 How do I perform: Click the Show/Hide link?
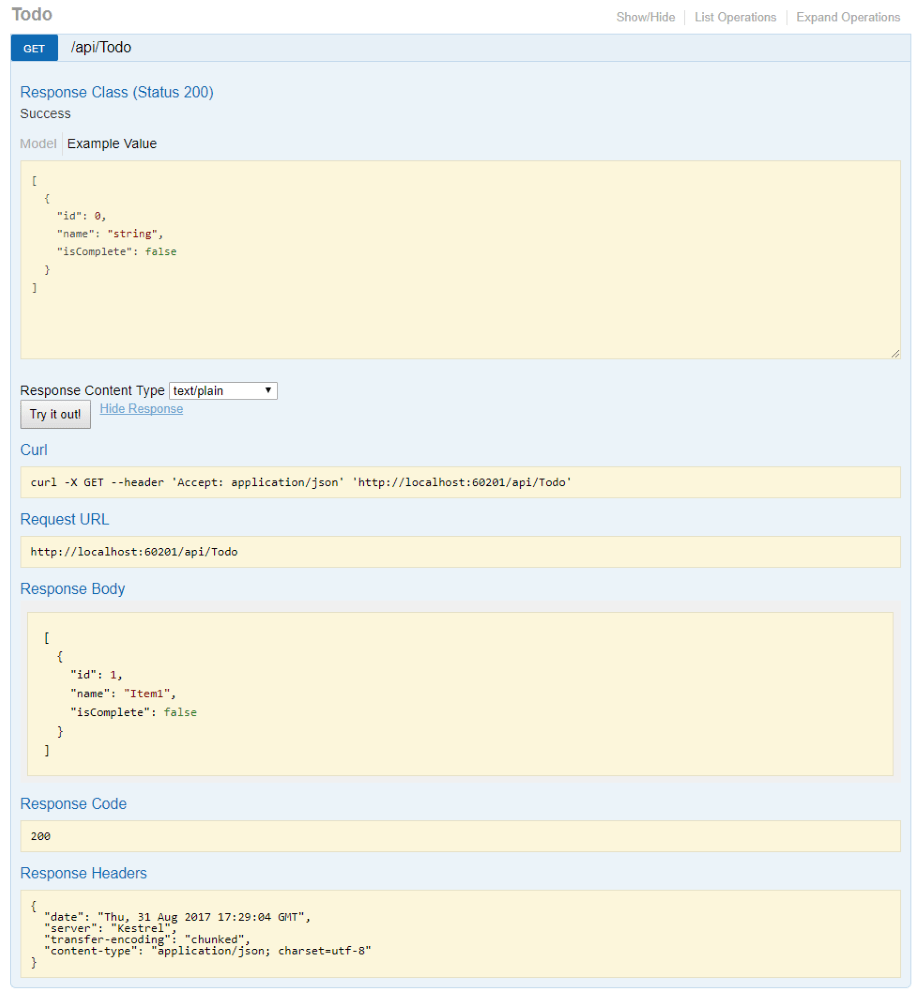pyautogui.click(x=645, y=17)
